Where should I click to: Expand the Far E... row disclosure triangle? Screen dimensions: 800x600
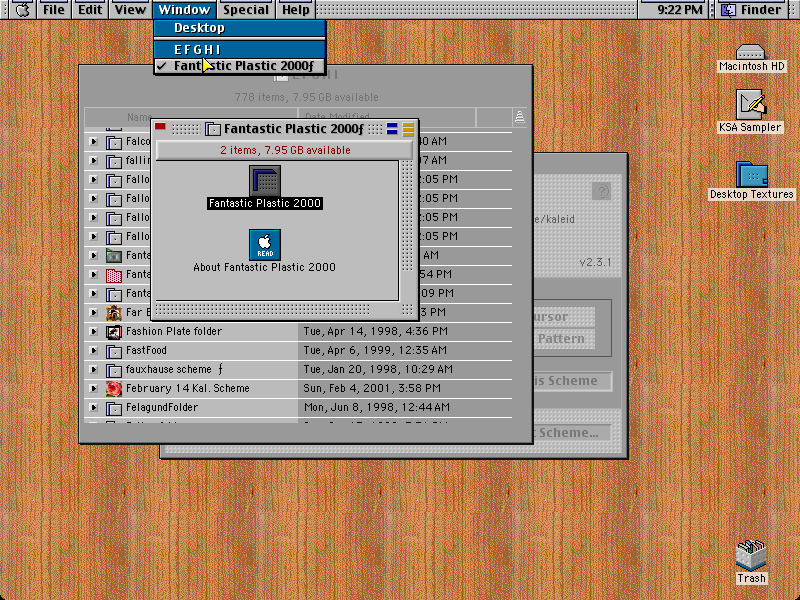[93, 312]
